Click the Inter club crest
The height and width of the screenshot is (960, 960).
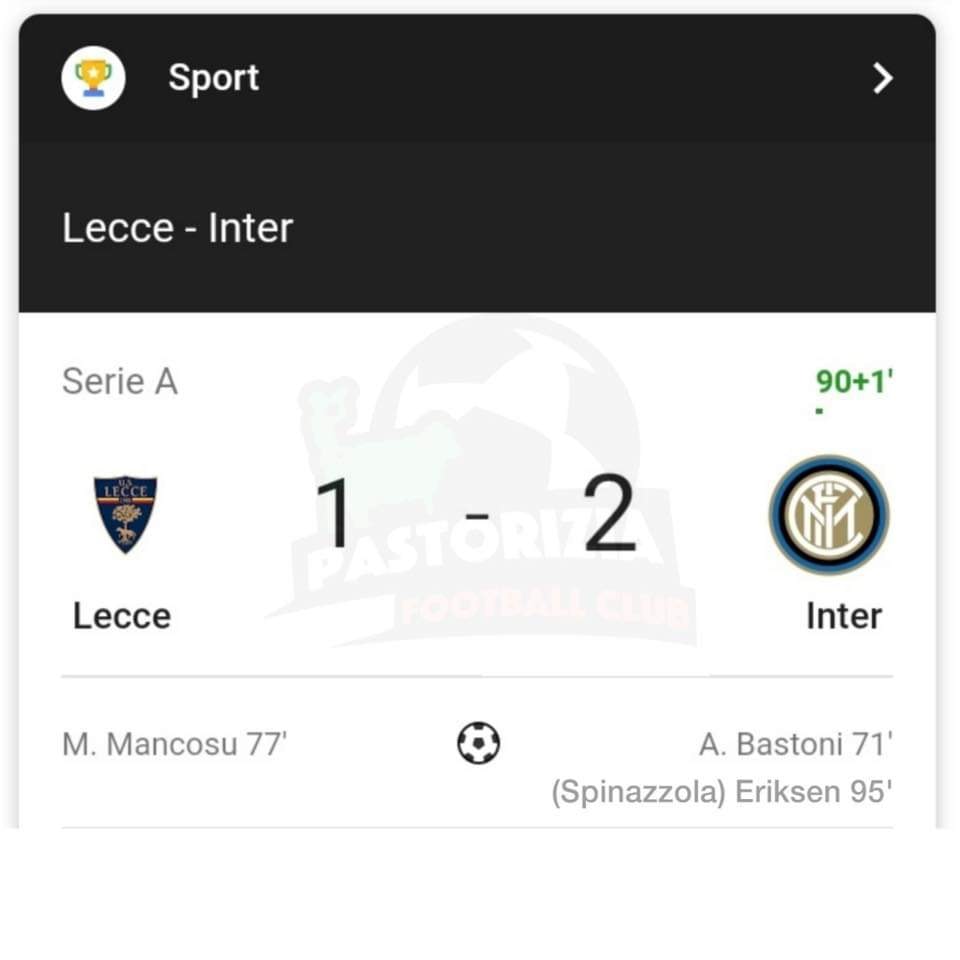[x=829, y=514]
